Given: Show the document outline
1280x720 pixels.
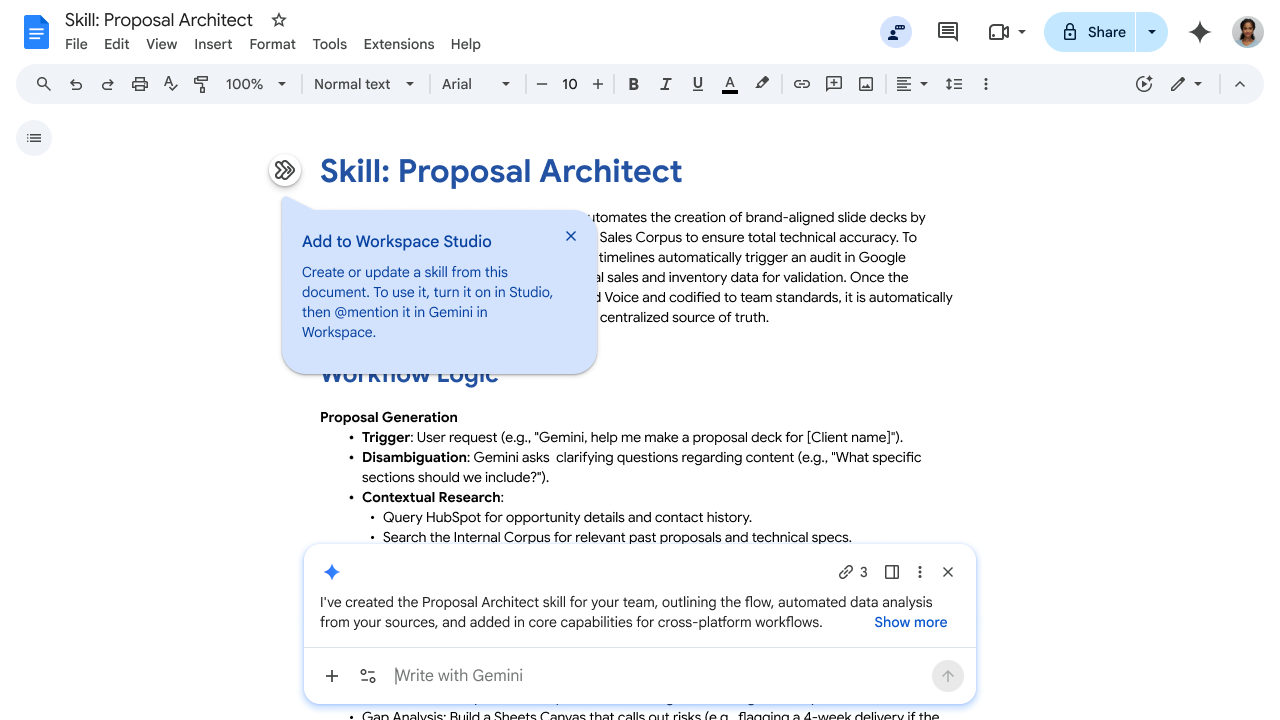Looking at the screenshot, I should coord(34,138).
